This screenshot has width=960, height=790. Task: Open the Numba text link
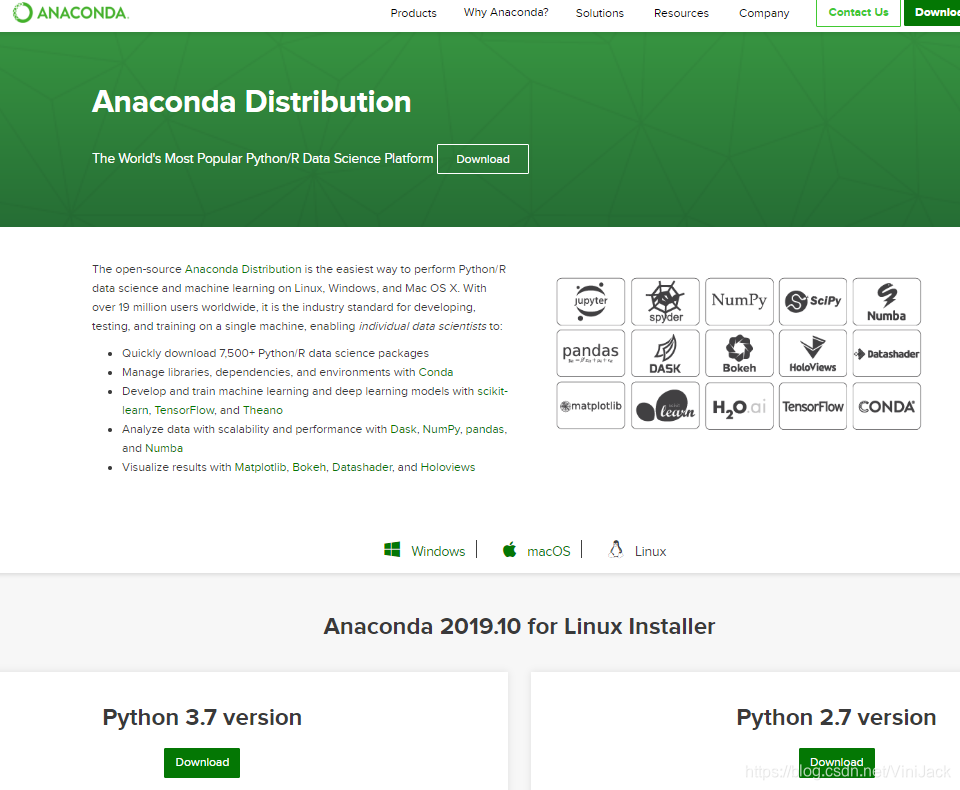coord(163,448)
